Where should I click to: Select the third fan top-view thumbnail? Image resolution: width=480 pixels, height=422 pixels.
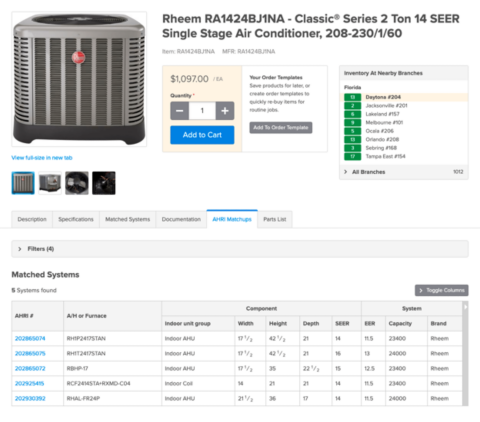coord(77,183)
